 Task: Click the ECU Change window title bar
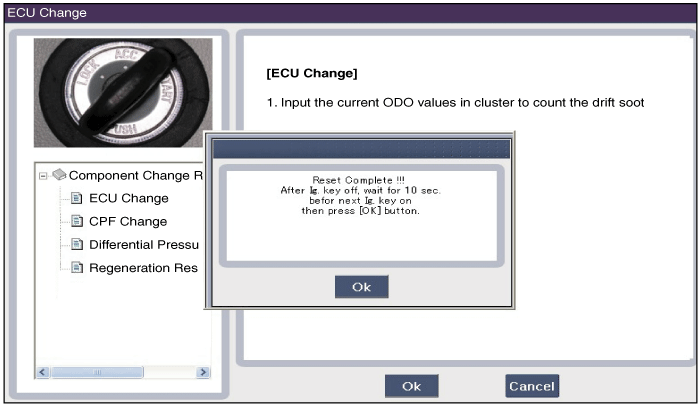tap(350, 13)
